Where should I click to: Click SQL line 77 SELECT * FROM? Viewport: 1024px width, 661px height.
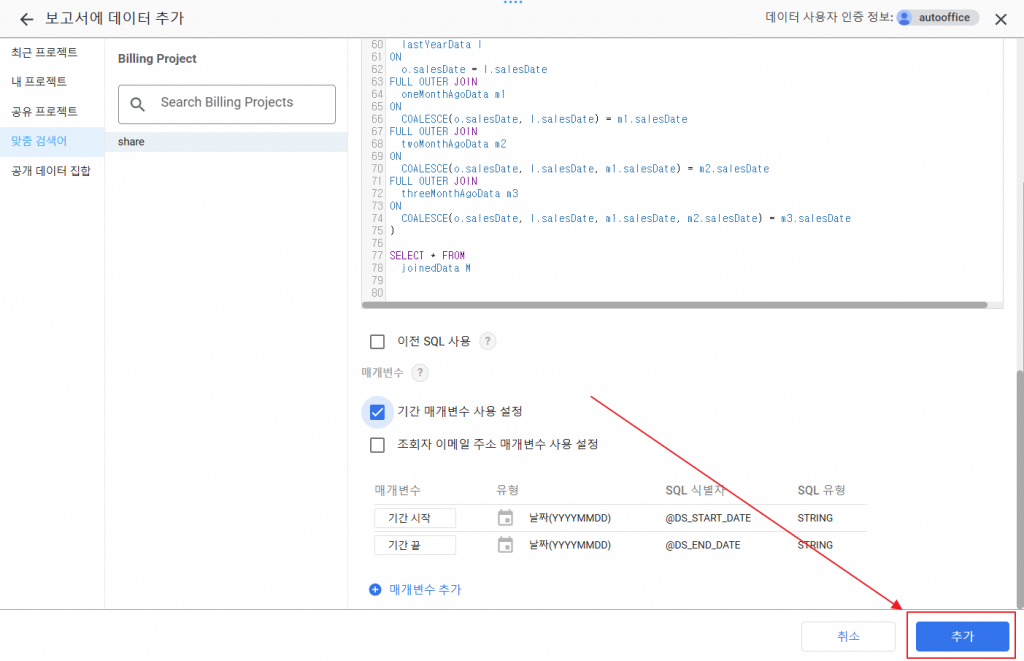[x=427, y=255]
